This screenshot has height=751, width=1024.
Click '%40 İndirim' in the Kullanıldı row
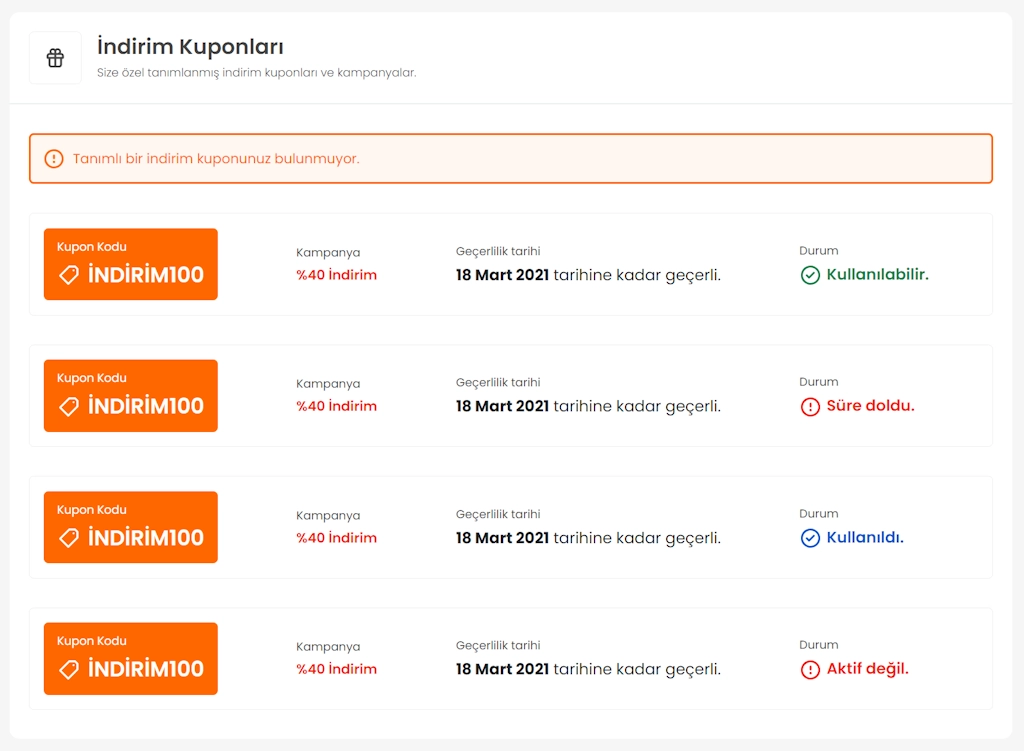click(336, 538)
